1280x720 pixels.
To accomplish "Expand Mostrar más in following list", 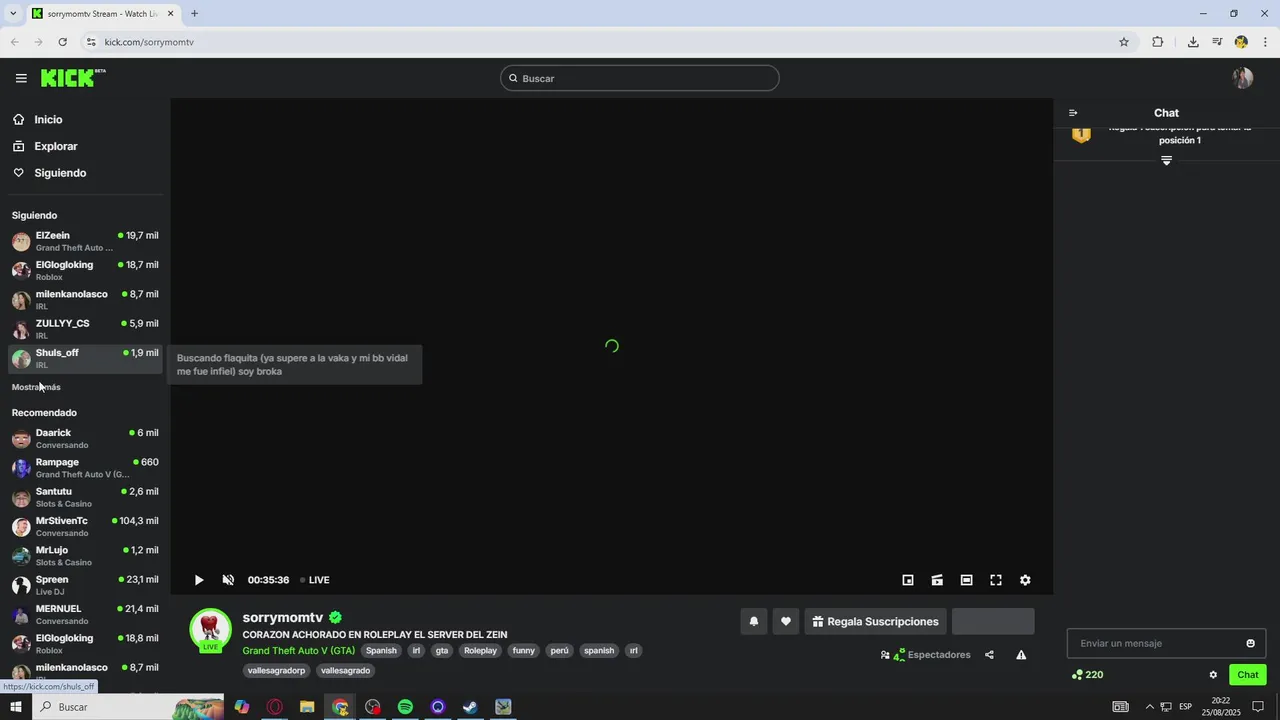I will 36,387.
